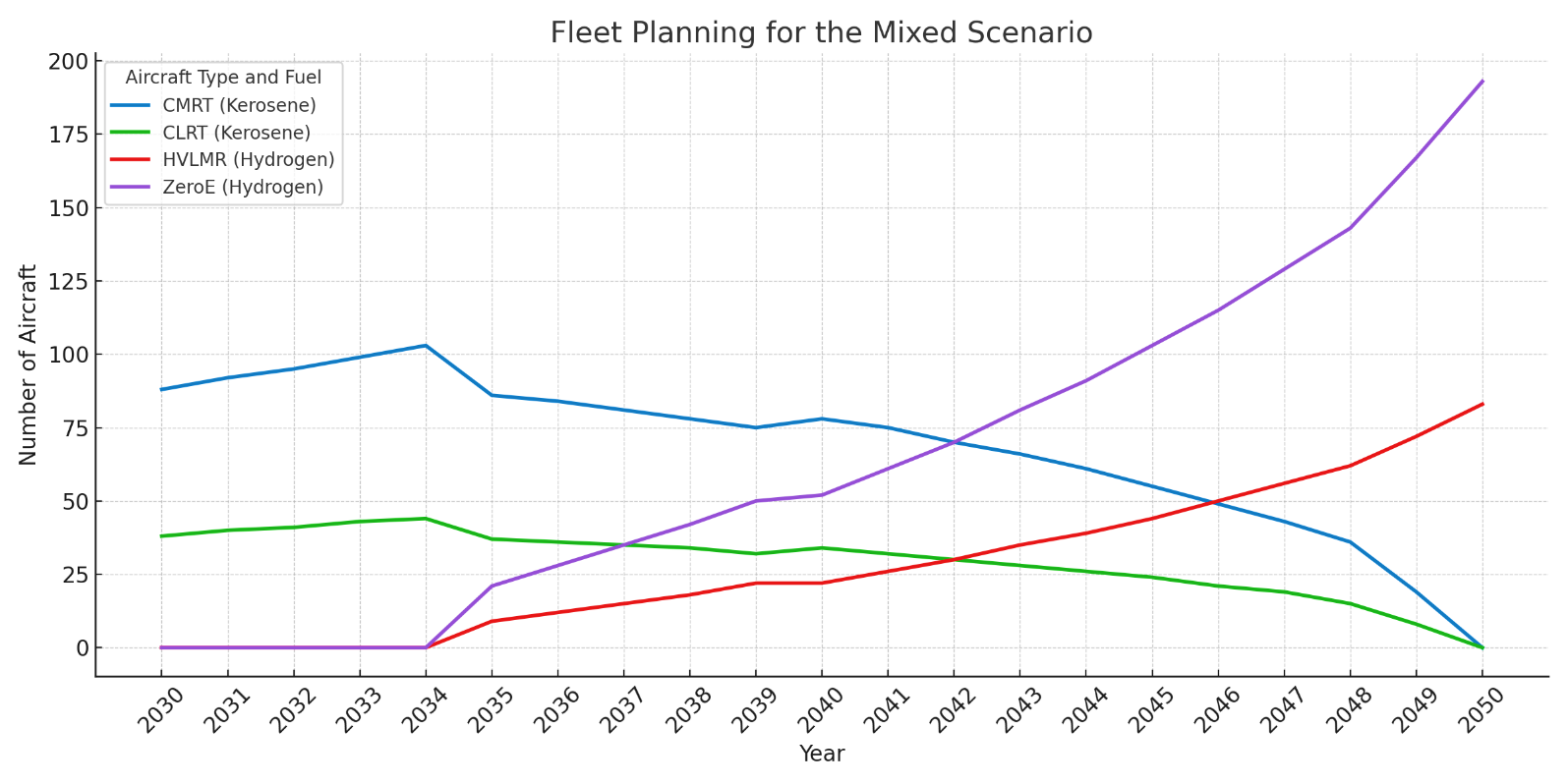This screenshot has width=1568, height=784.
Task: Select the HVLMR (Hydrogen) legend entry
Action: point(223,159)
